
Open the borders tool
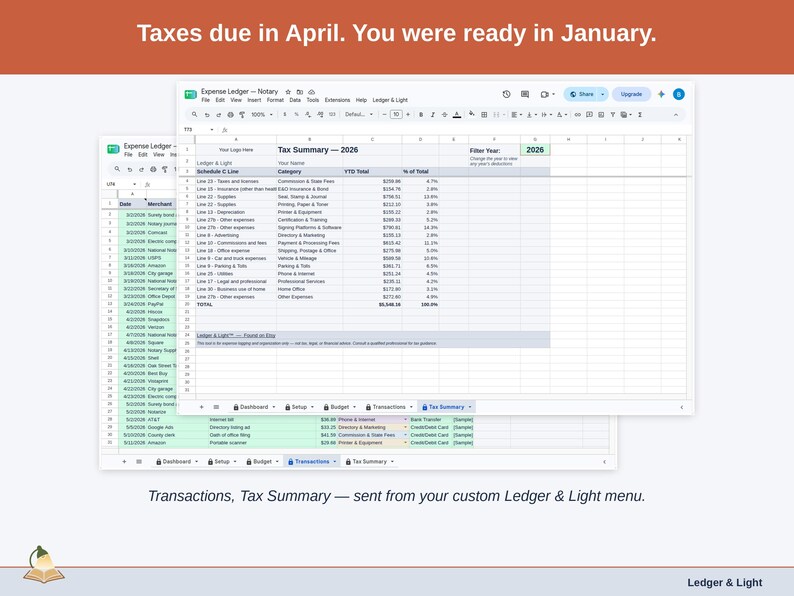(x=484, y=115)
